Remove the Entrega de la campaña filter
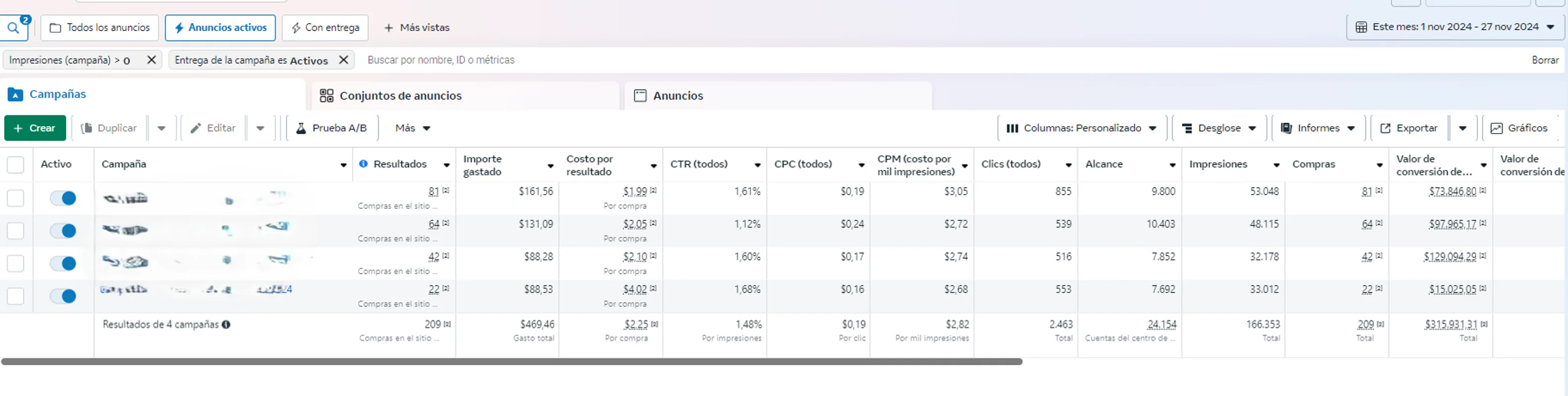Image resolution: width=1568 pixels, height=396 pixels. pyautogui.click(x=344, y=59)
